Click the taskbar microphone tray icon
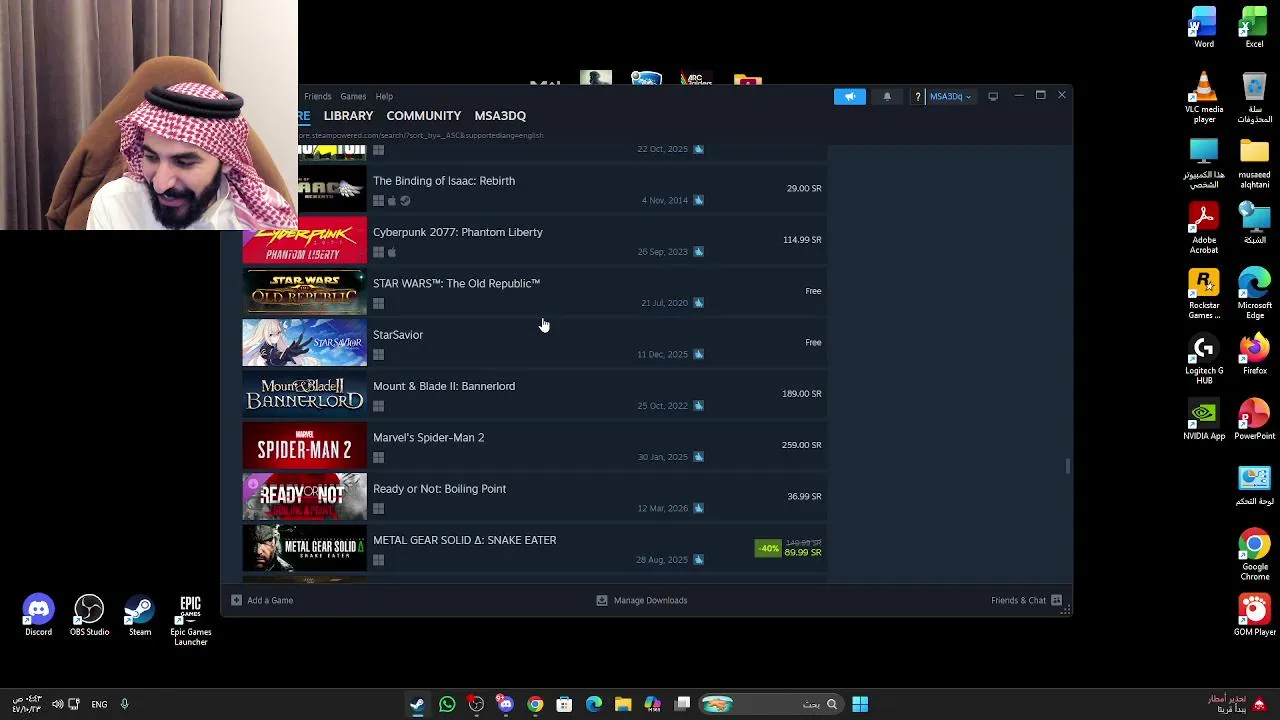 click(x=124, y=704)
